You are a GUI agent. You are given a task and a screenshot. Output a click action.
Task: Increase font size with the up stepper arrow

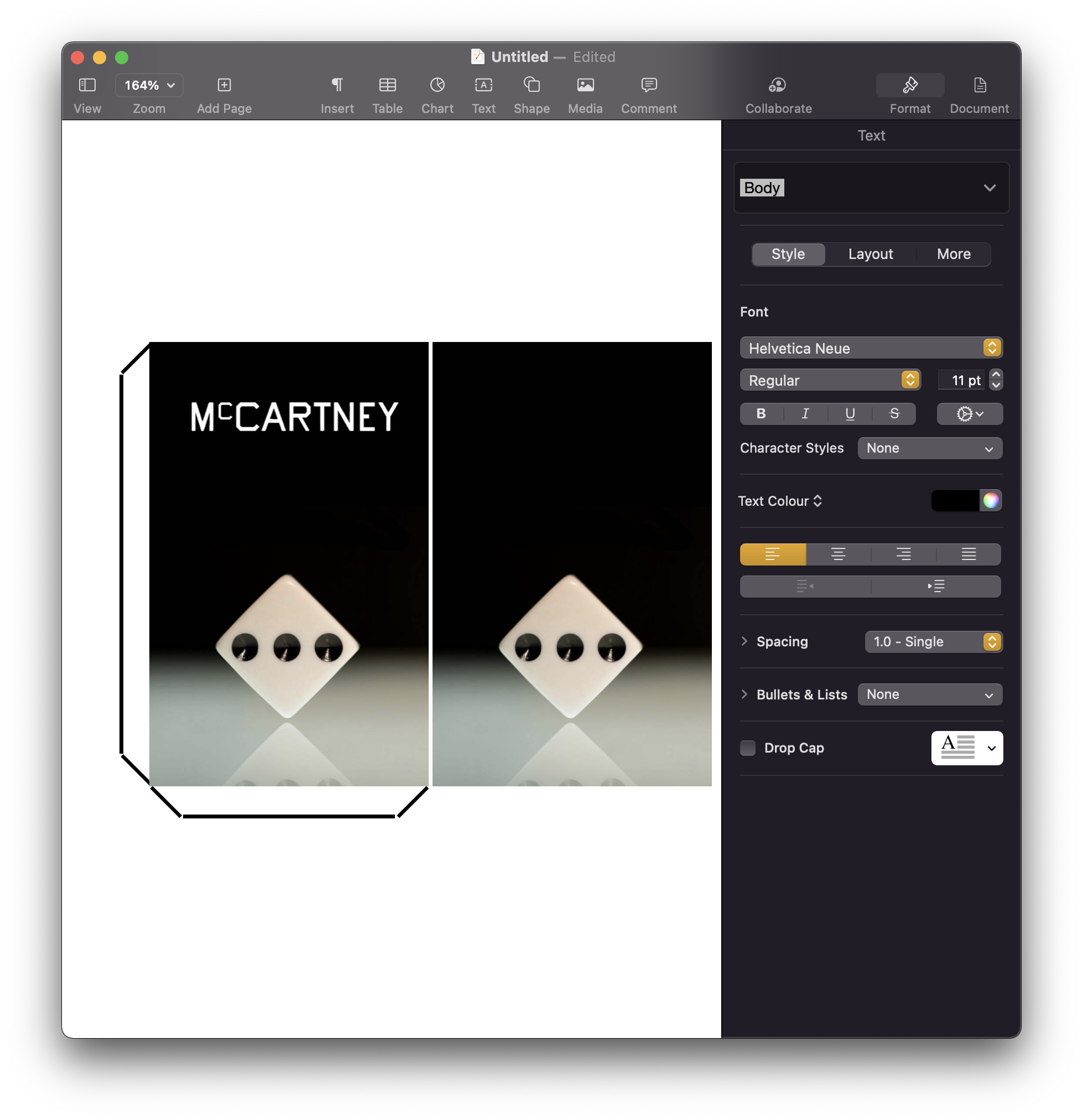click(x=996, y=374)
